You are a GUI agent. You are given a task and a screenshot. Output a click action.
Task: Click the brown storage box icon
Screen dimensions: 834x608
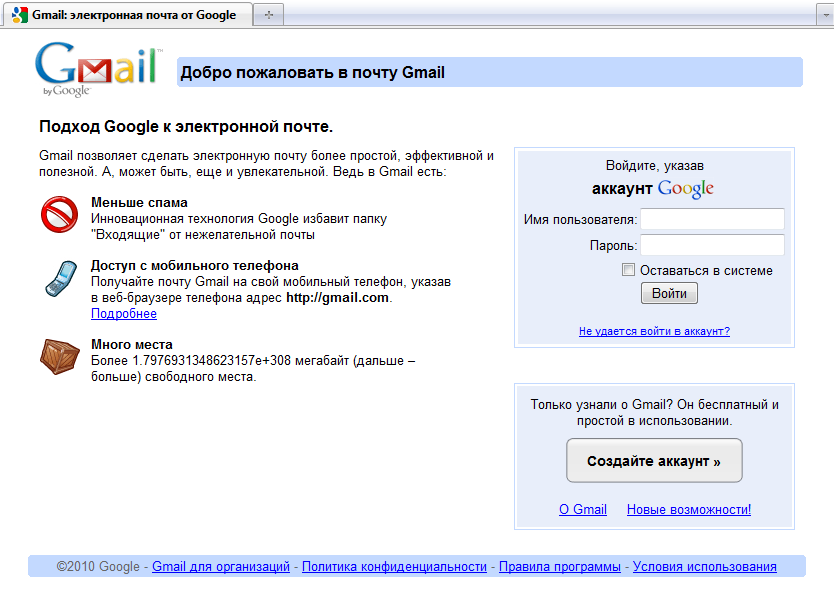60,357
